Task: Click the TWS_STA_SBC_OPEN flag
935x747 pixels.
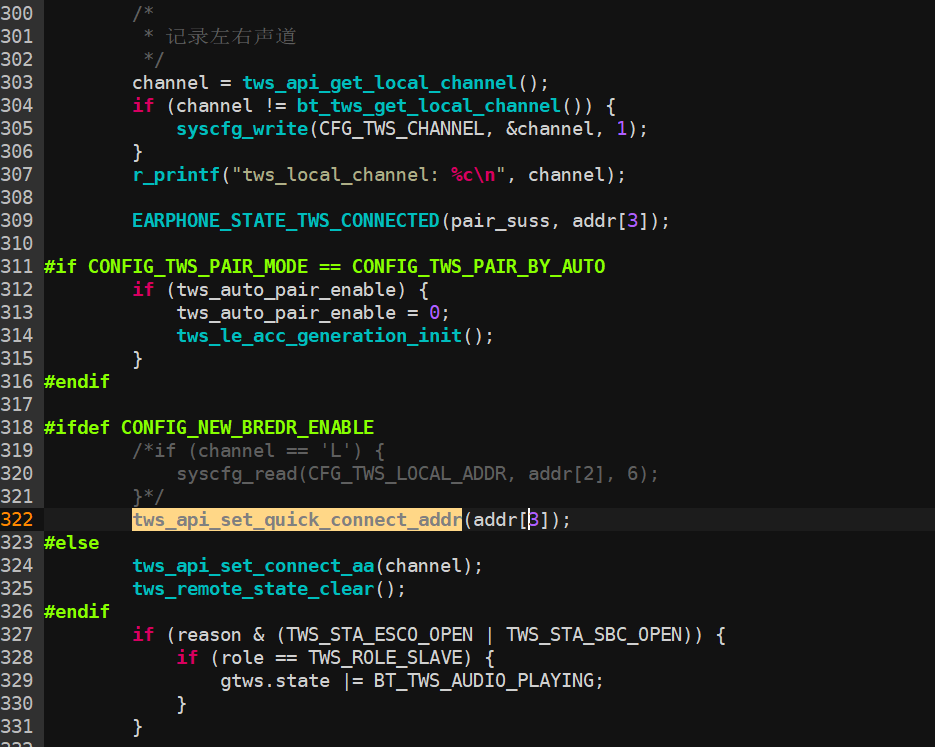Action: pos(594,636)
